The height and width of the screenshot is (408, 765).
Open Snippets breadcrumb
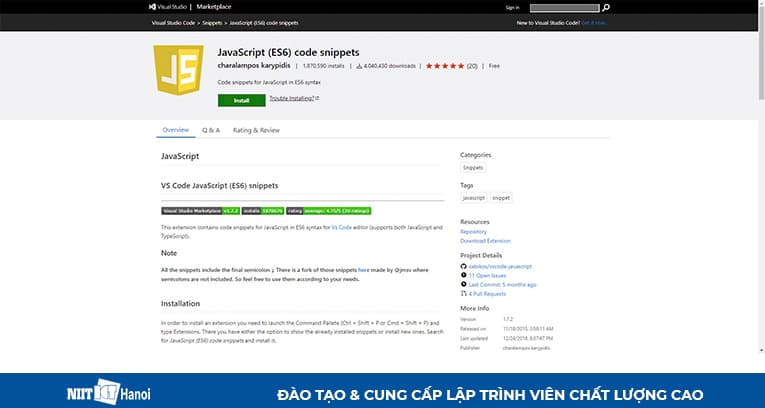coord(212,23)
